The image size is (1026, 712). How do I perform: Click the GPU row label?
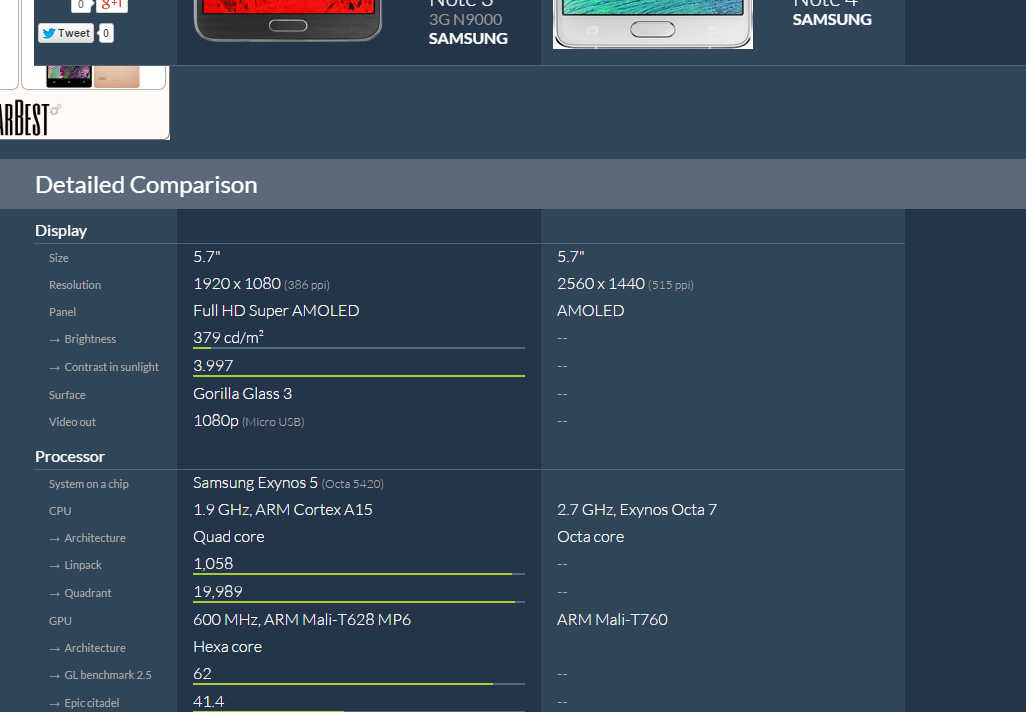coord(60,621)
